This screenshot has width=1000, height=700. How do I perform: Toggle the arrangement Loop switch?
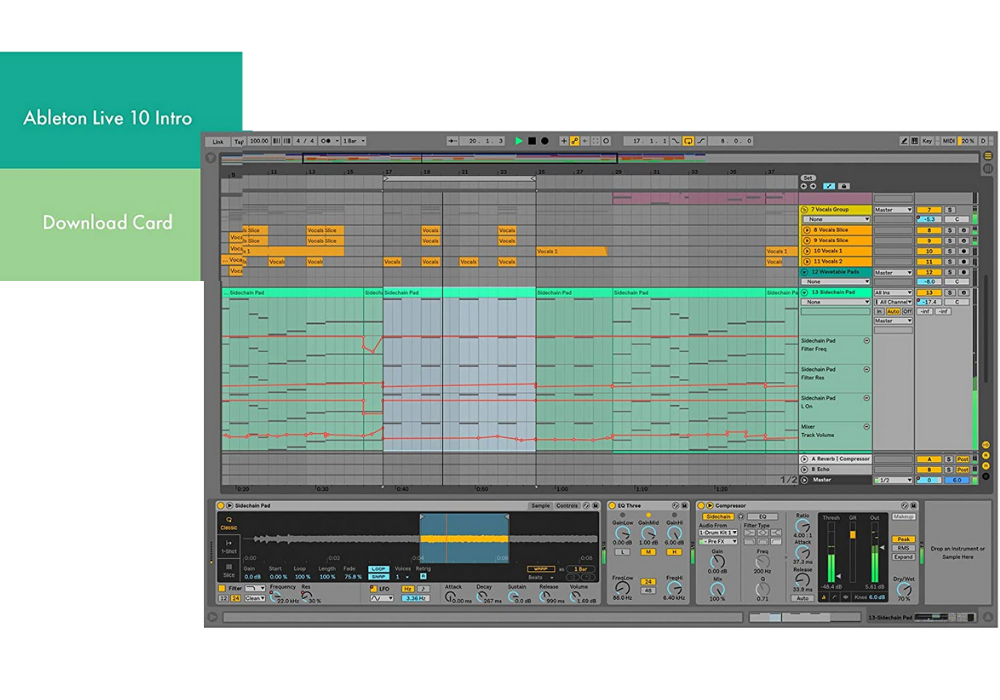tap(689, 141)
